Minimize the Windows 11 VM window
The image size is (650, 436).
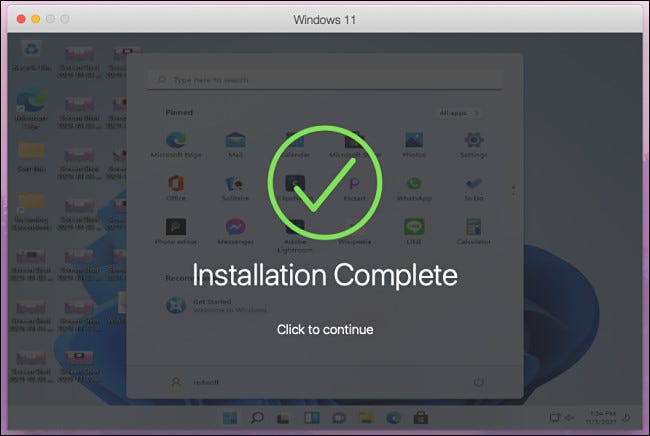pos(36,19)
